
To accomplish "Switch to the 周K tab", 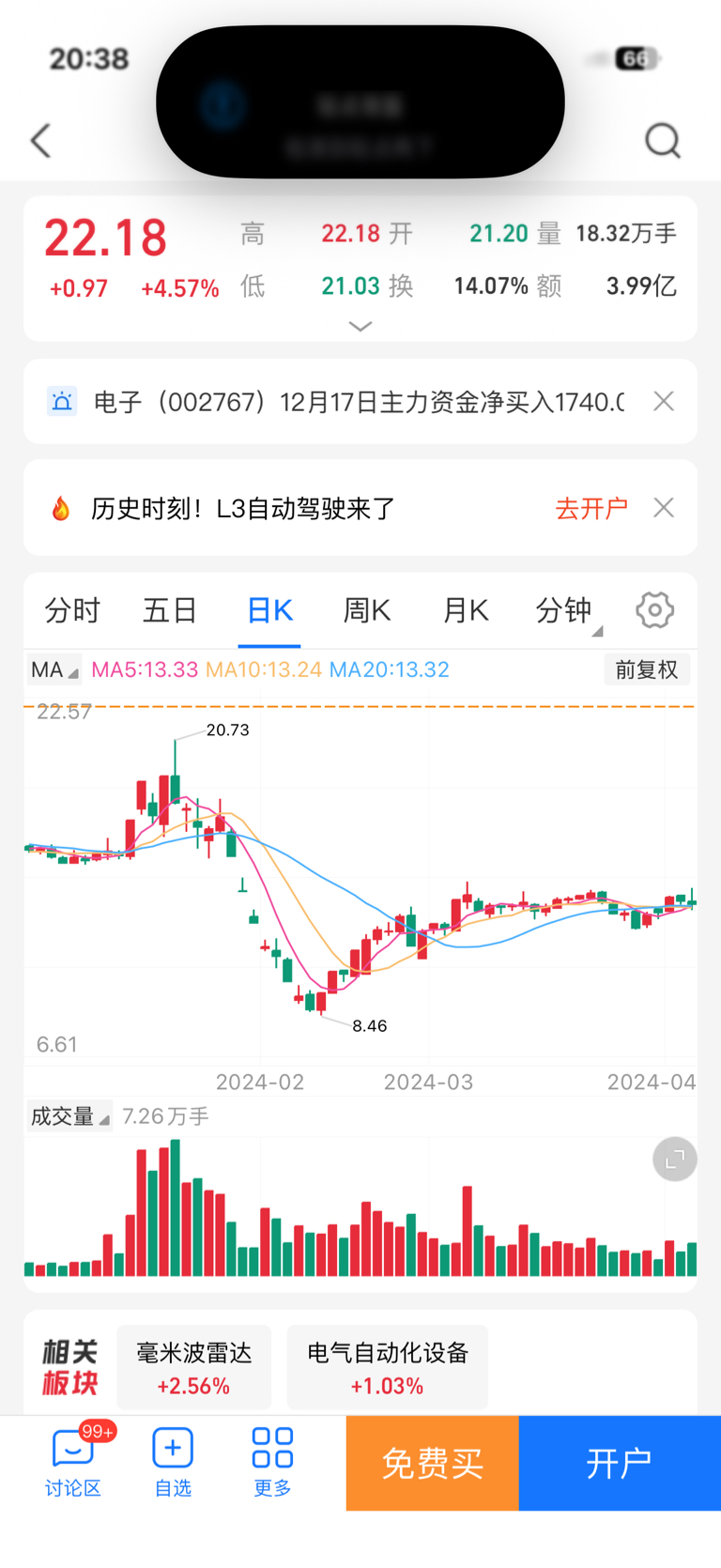I will pyautogui.click(x=366, y=611).
